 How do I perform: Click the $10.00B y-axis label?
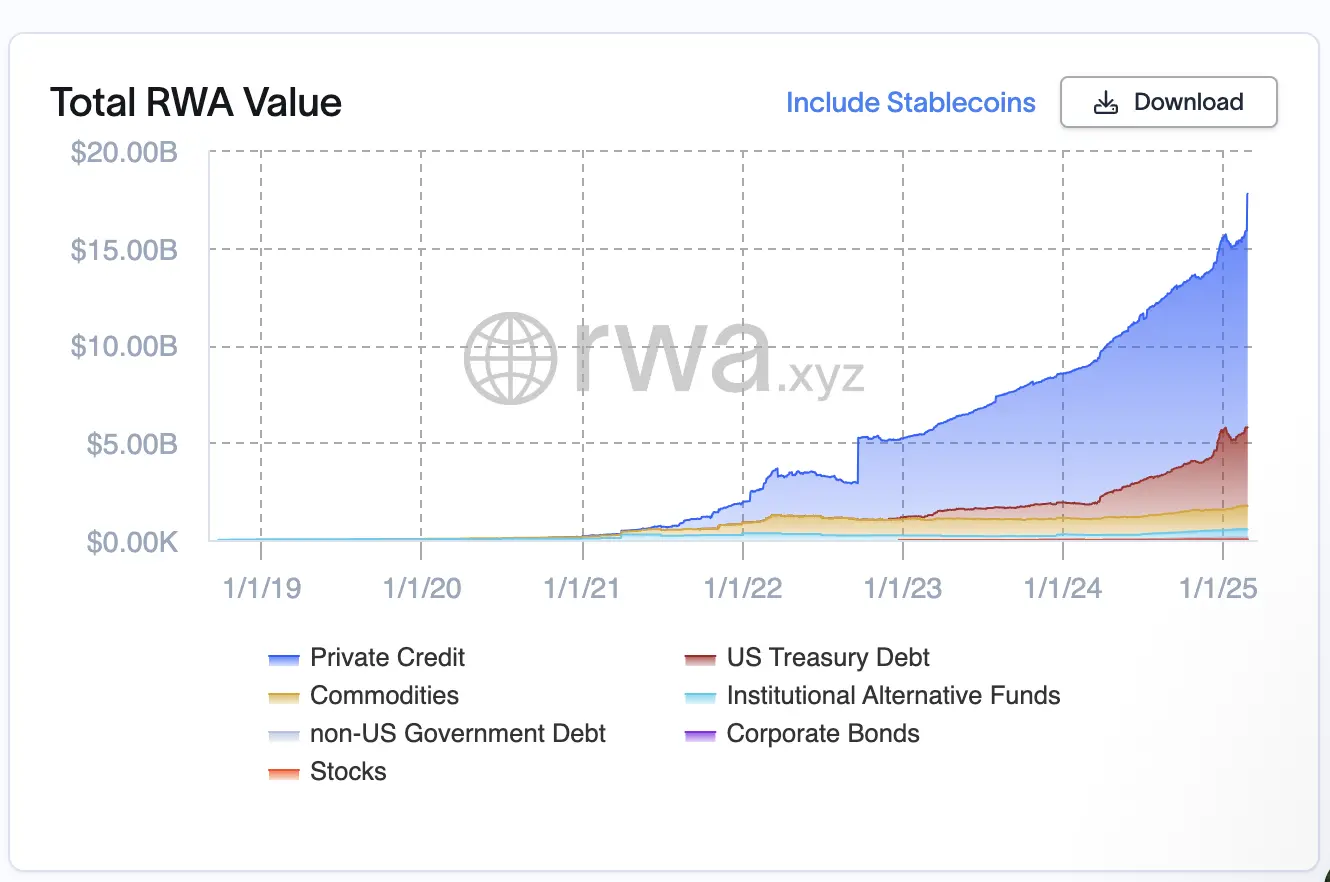[x=124, y=347]
